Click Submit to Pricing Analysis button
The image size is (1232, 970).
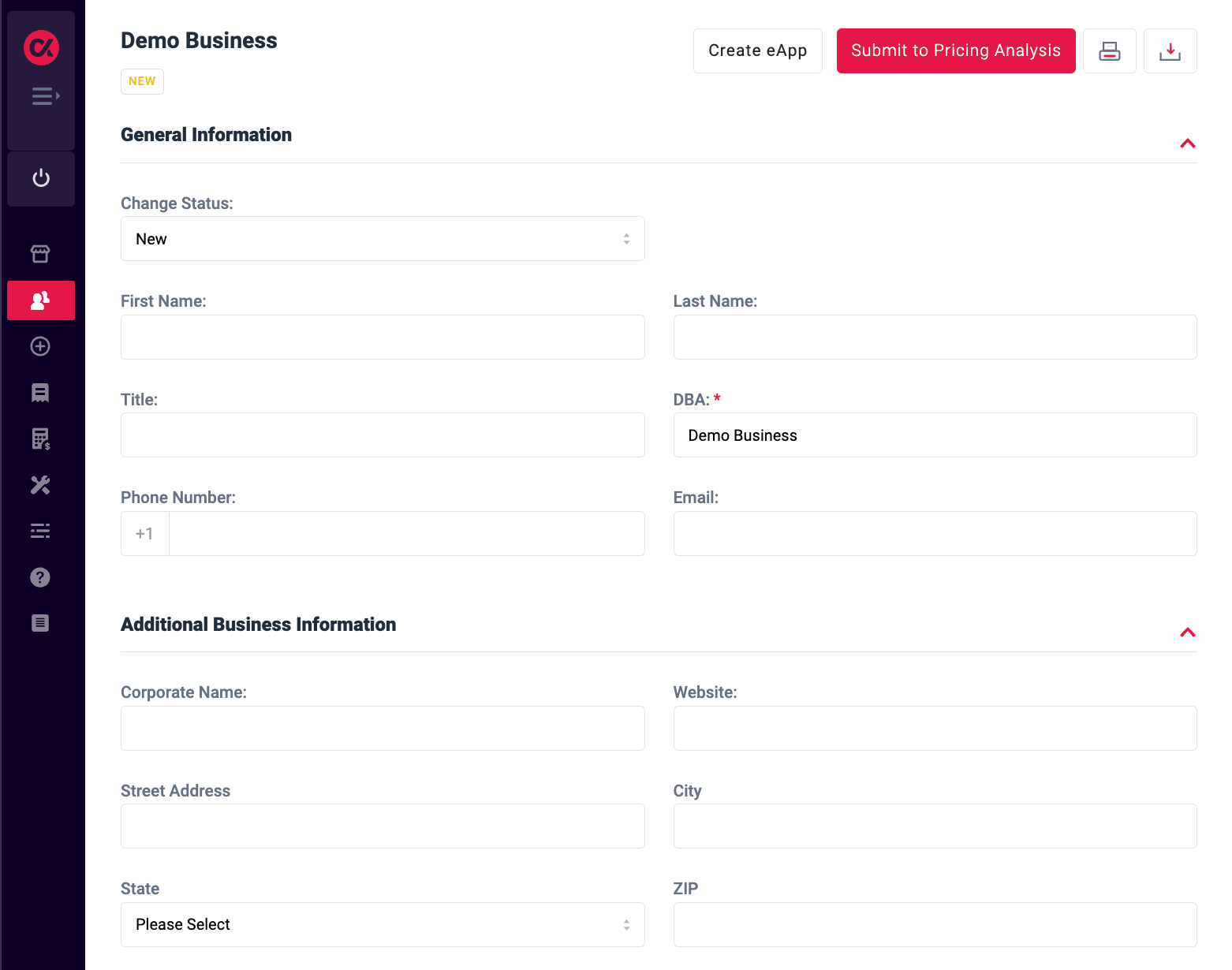click(956, 51)
